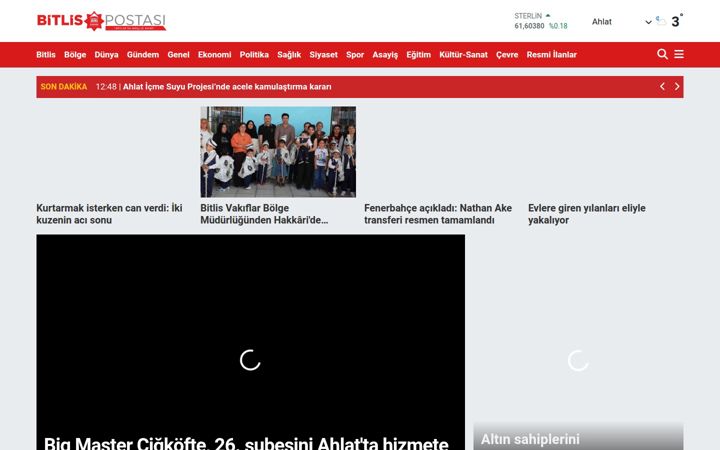
Task: Click the 3° temperature reading
Action: click(x=677, y=21)
